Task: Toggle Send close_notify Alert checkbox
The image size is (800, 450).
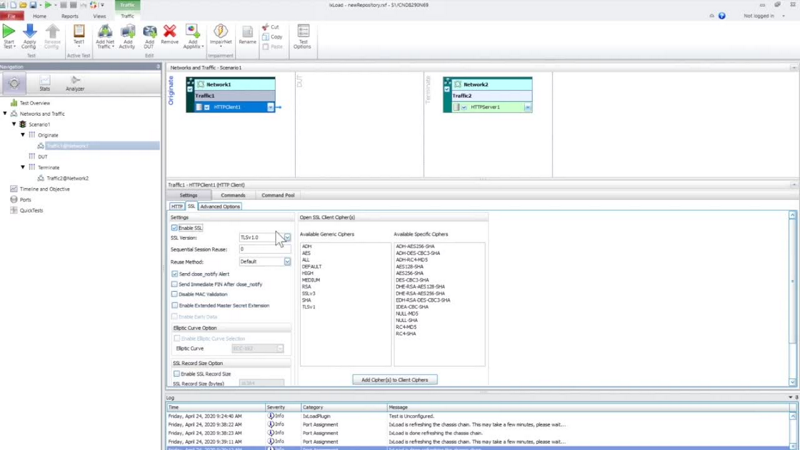Action: [x=174, y=274]
